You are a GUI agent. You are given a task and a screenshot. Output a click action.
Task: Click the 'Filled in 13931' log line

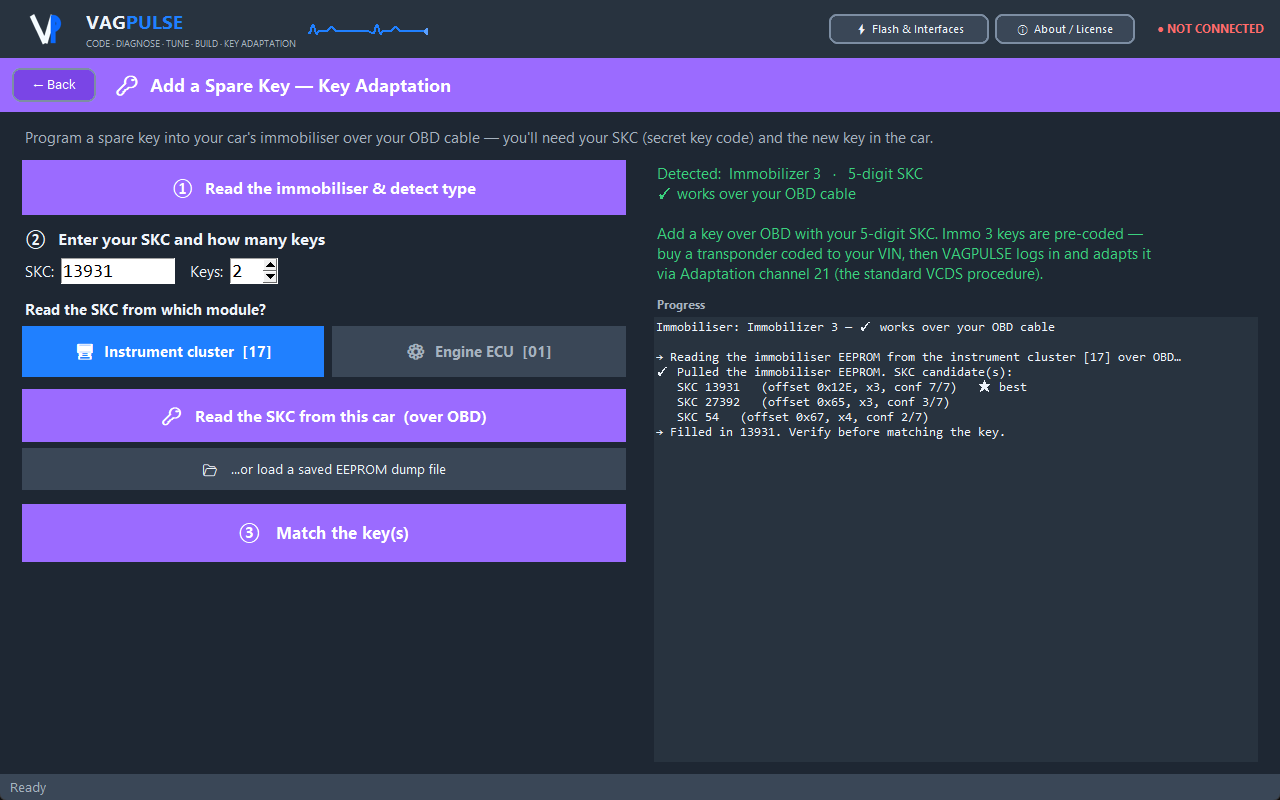830,432
